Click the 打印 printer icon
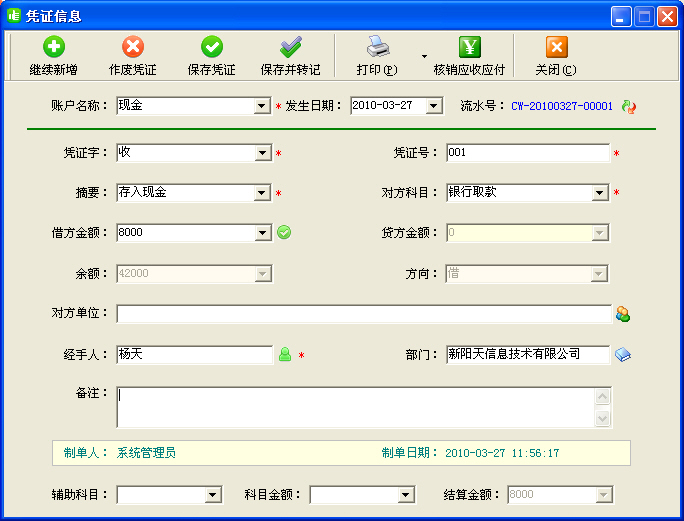Image resolution: width=684 pixels, height=521 pixels. [x=377, y=47]
